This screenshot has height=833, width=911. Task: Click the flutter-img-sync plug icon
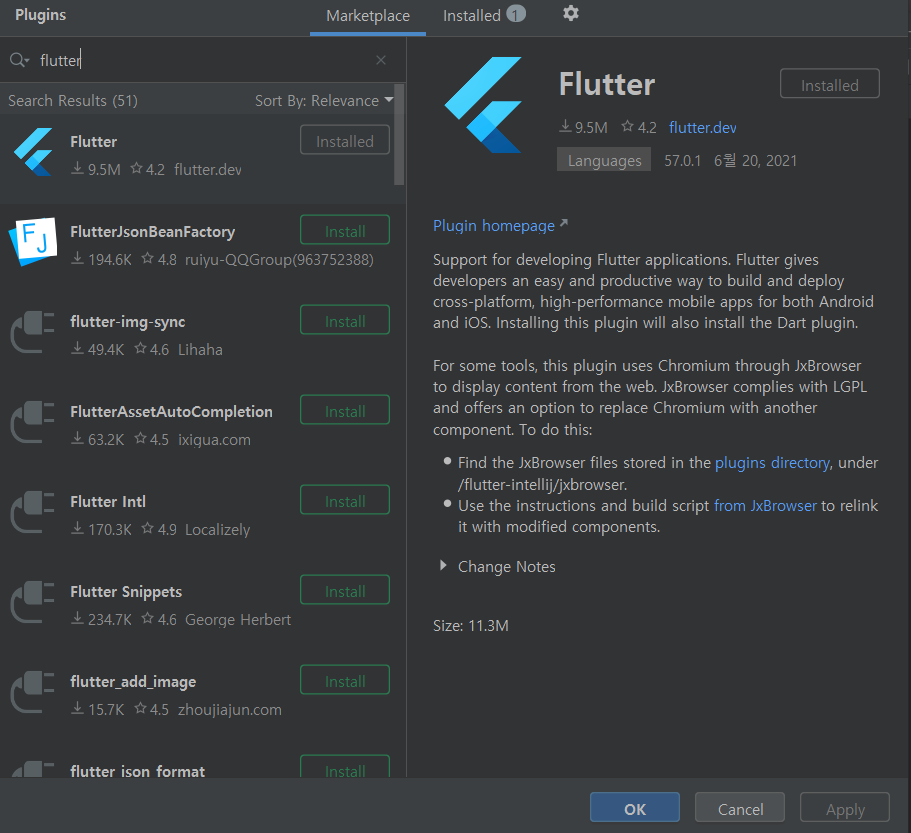[x=33, y=332]
